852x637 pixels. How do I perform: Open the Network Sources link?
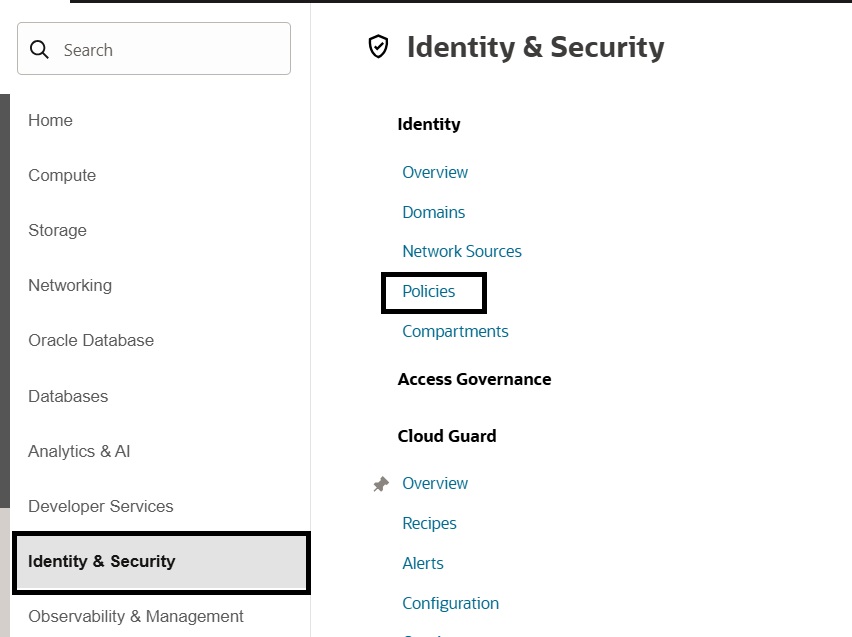point(462,251)
